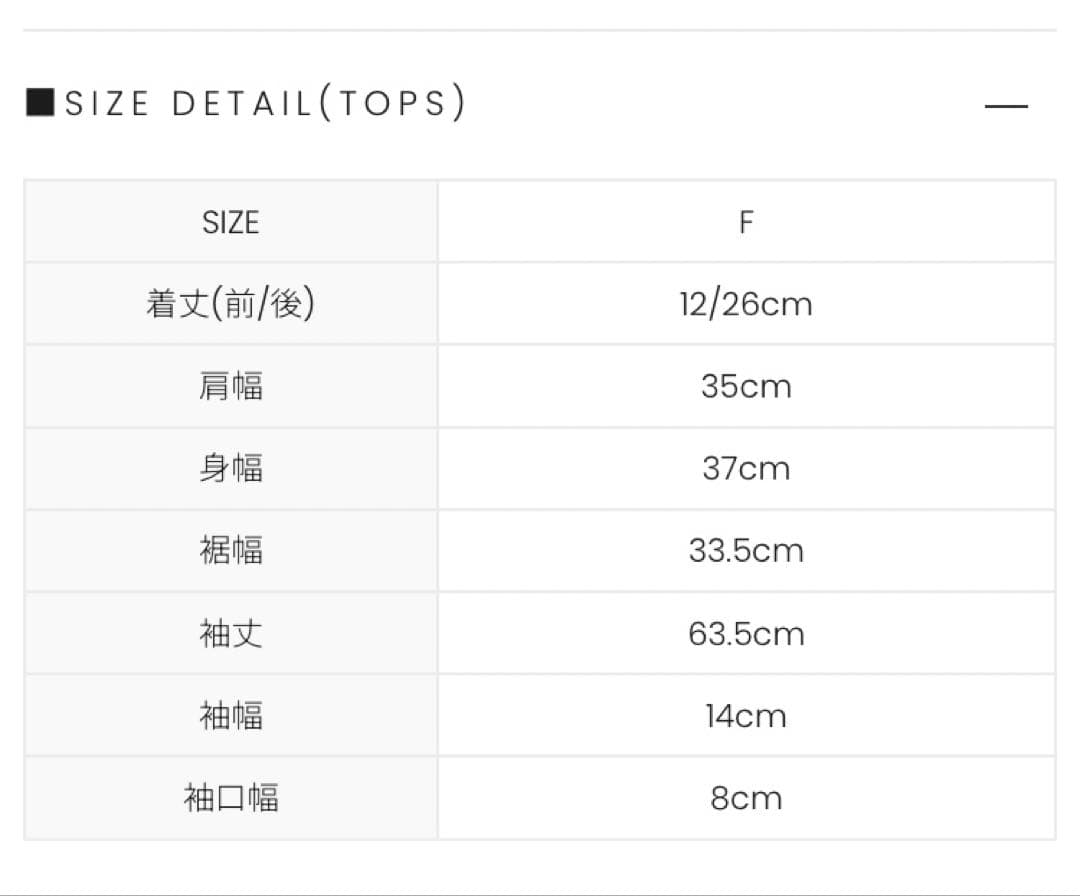
Task: Click the 着丈(前/後) row label
Action: point(231,304)
